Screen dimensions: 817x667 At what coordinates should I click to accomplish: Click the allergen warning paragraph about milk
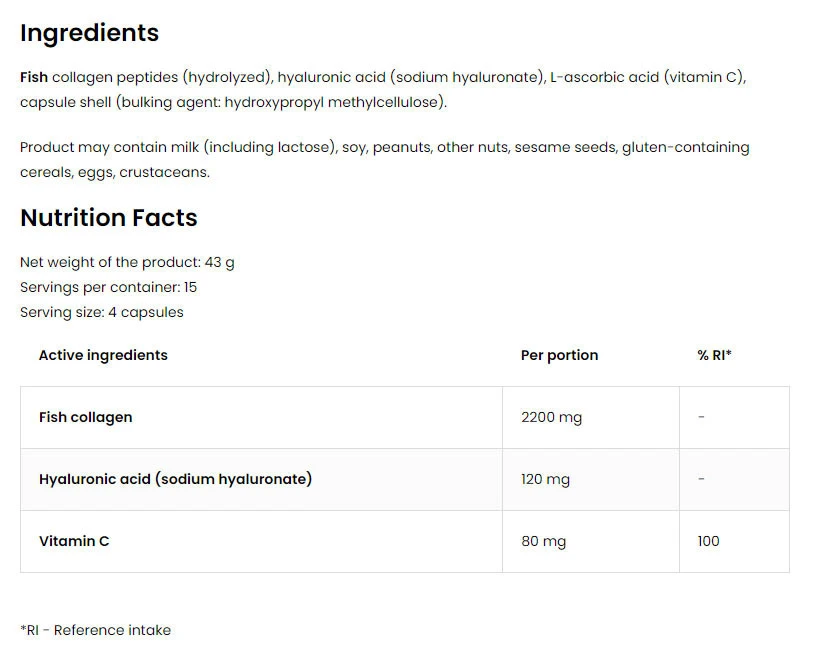point(384,159)
